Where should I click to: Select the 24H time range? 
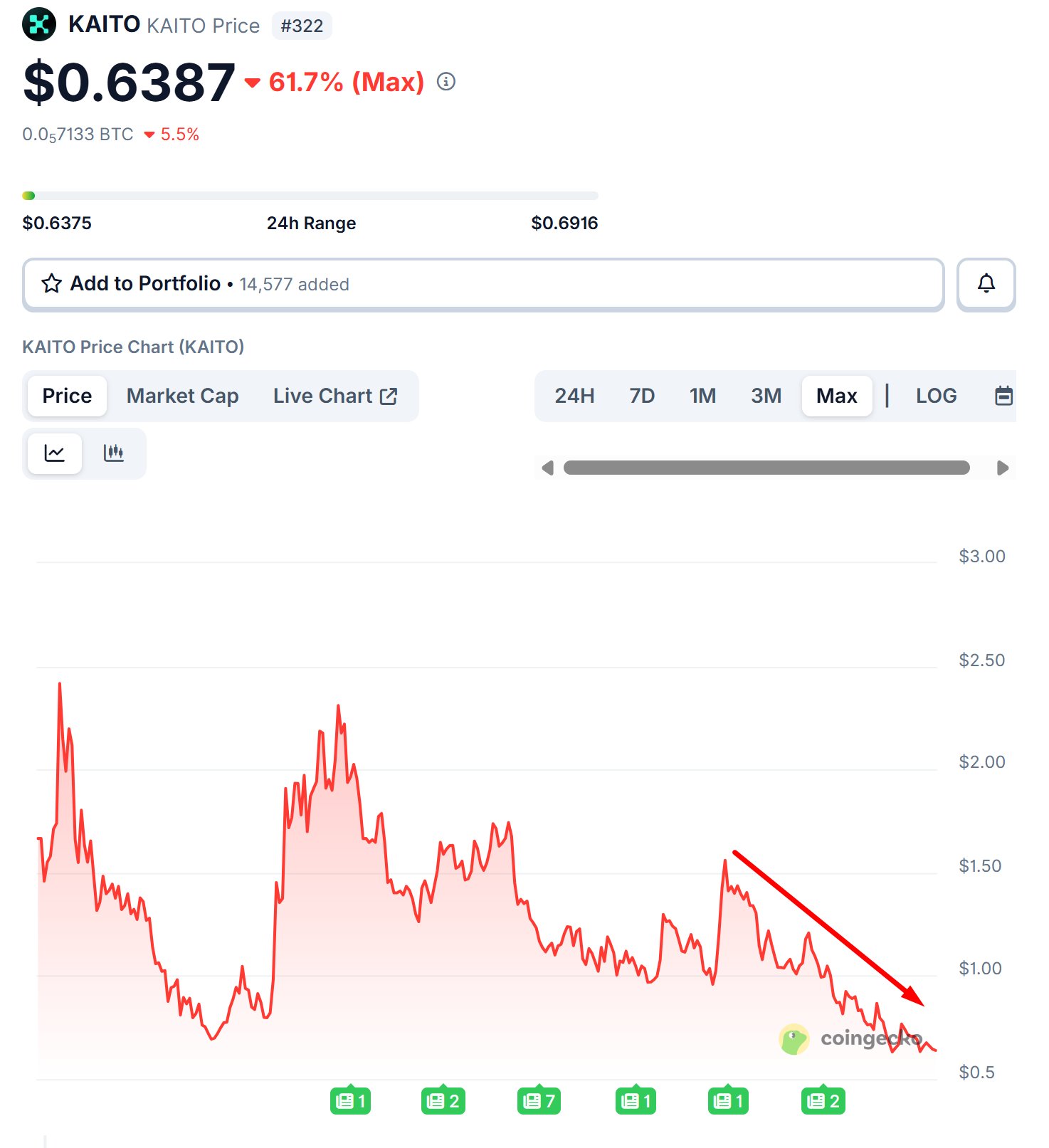point(574,396)
